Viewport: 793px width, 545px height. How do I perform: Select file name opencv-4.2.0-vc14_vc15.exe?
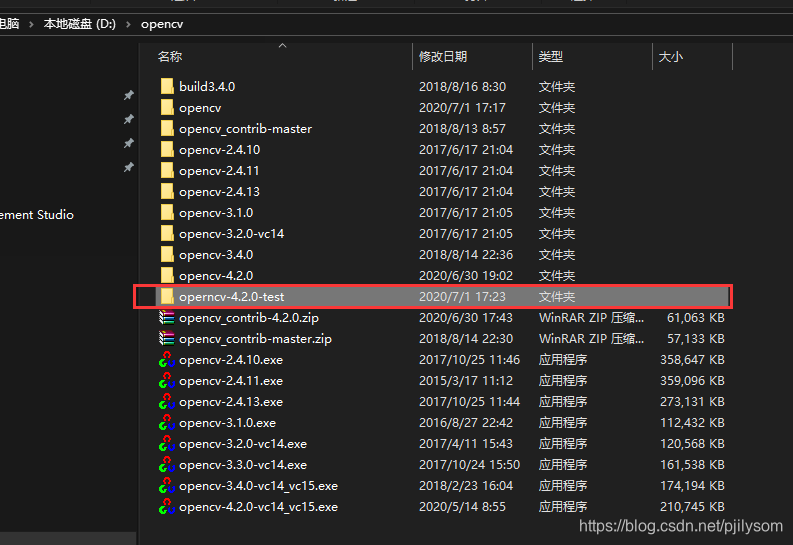pyautogui.click(x=258, y=507)
